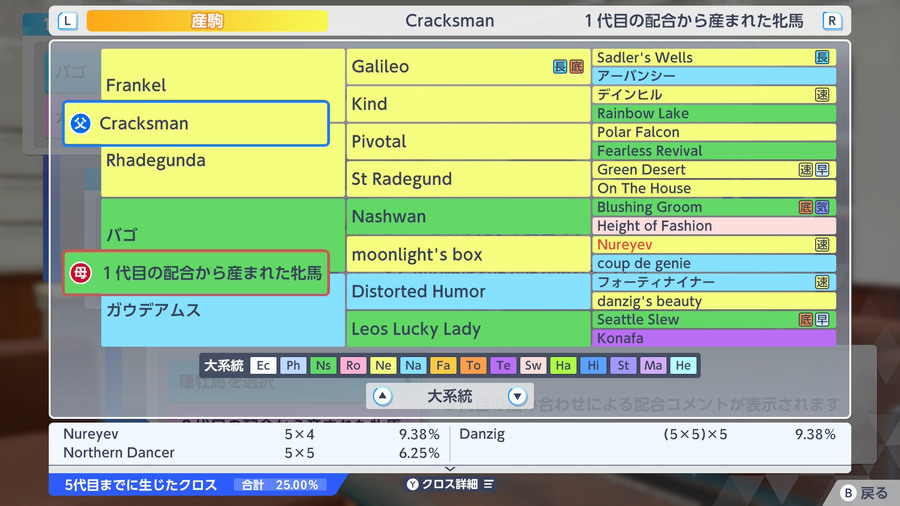The width and height of the screenshot is (900, 506).
Task: Click the Nashwan pedigree cell
Action: [468, 216]
